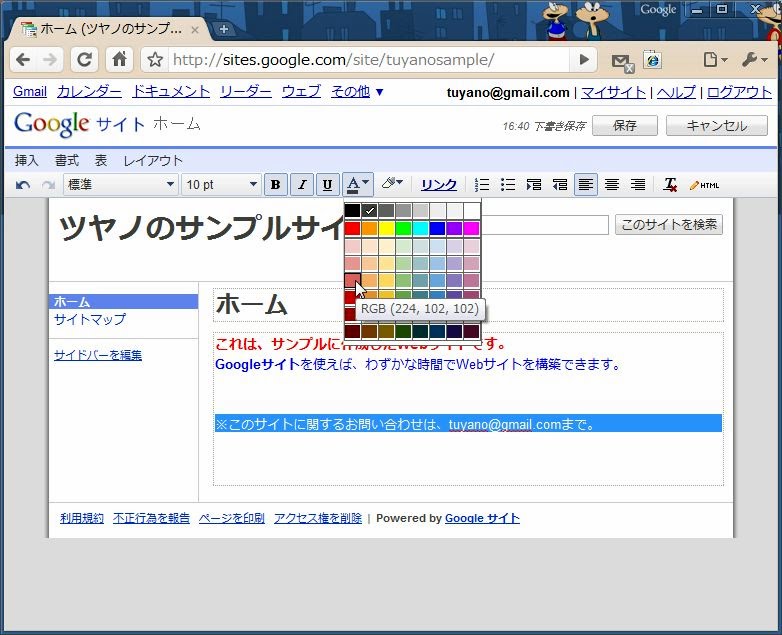Click the サイトマップ sidebar link
This screenshot has width=782, height=635.
(89, 319)
